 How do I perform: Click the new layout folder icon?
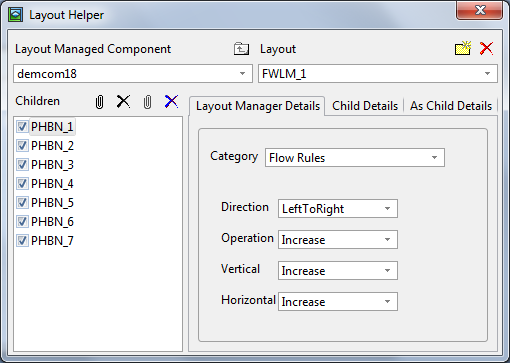click(463, 48)
